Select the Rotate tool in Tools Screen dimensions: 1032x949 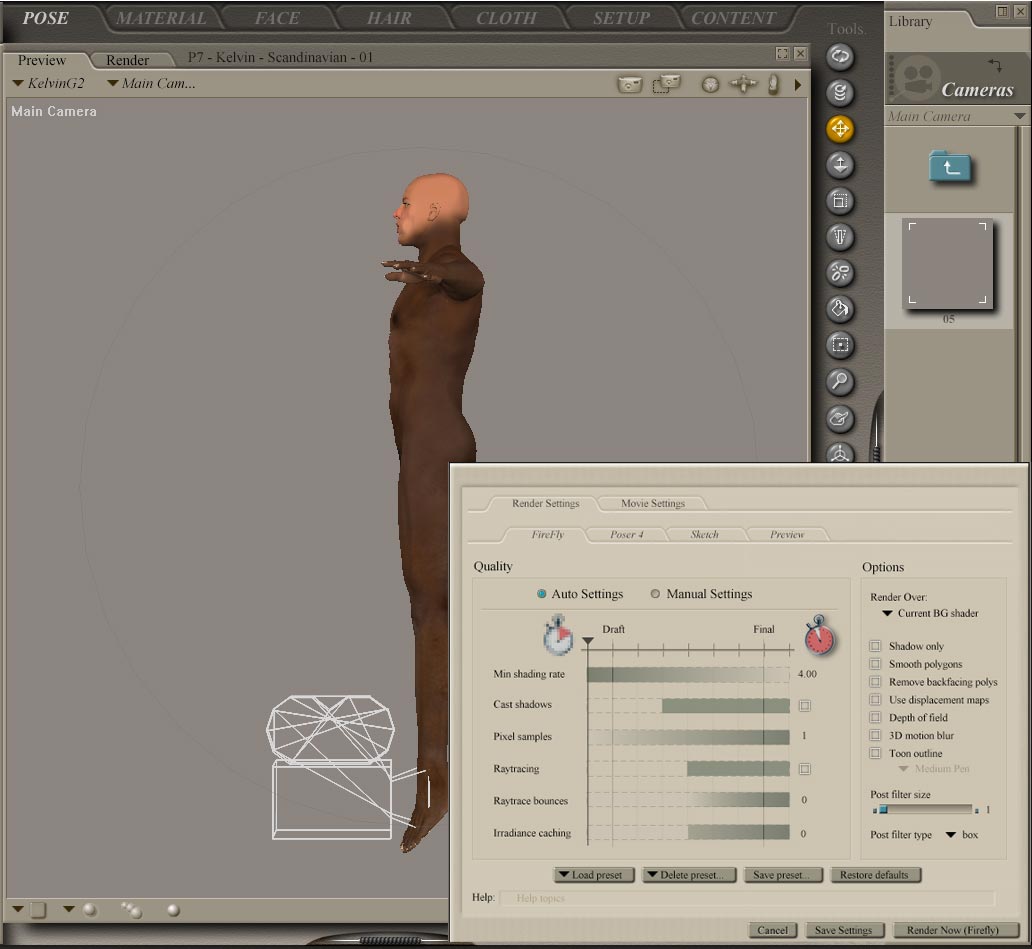(x=840, y=57)
